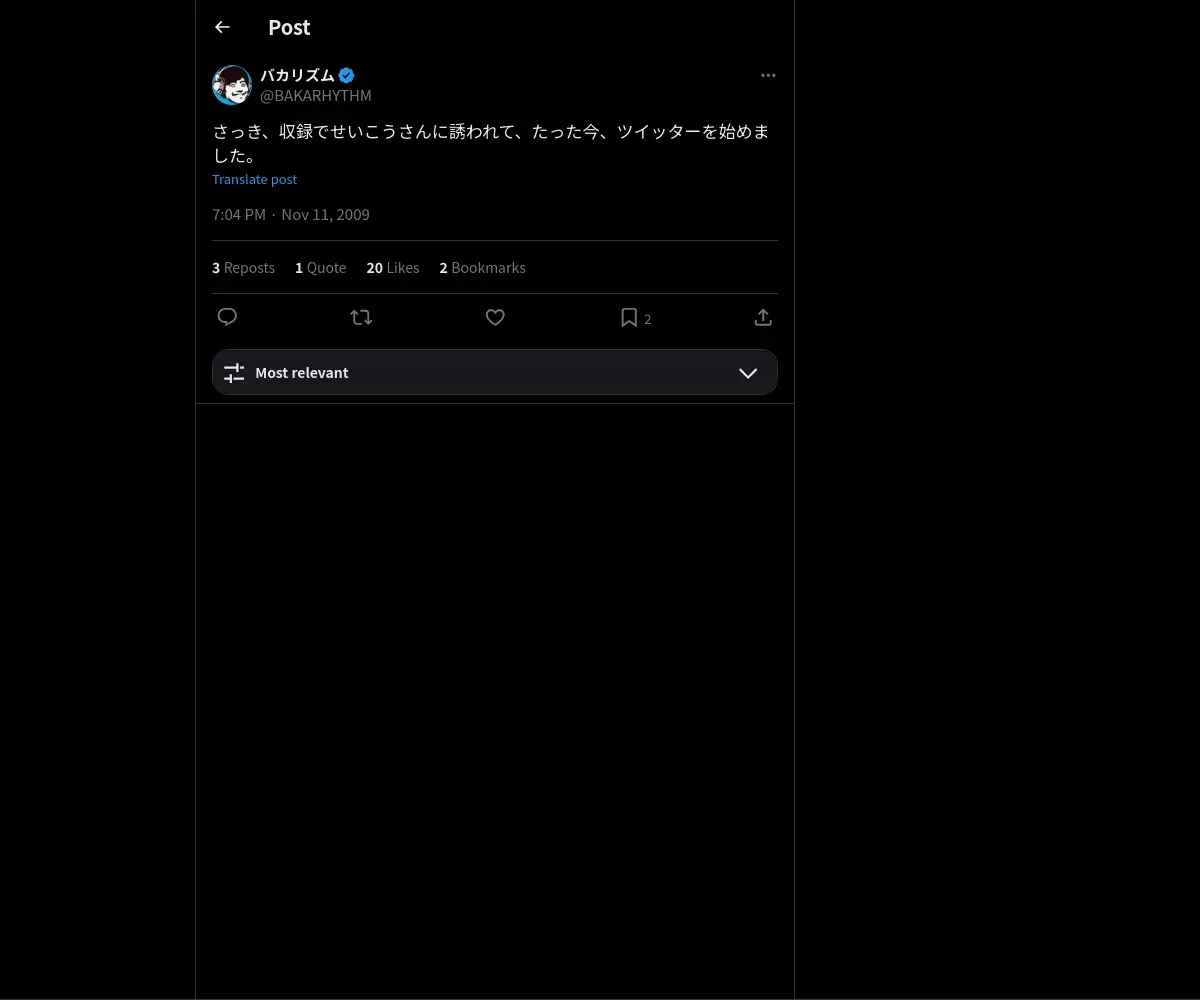The height and width of the screenshot is (1000, 1200).
Task: View the 20 Likes list
Action: pyautogui.click(x=393, y=268)
